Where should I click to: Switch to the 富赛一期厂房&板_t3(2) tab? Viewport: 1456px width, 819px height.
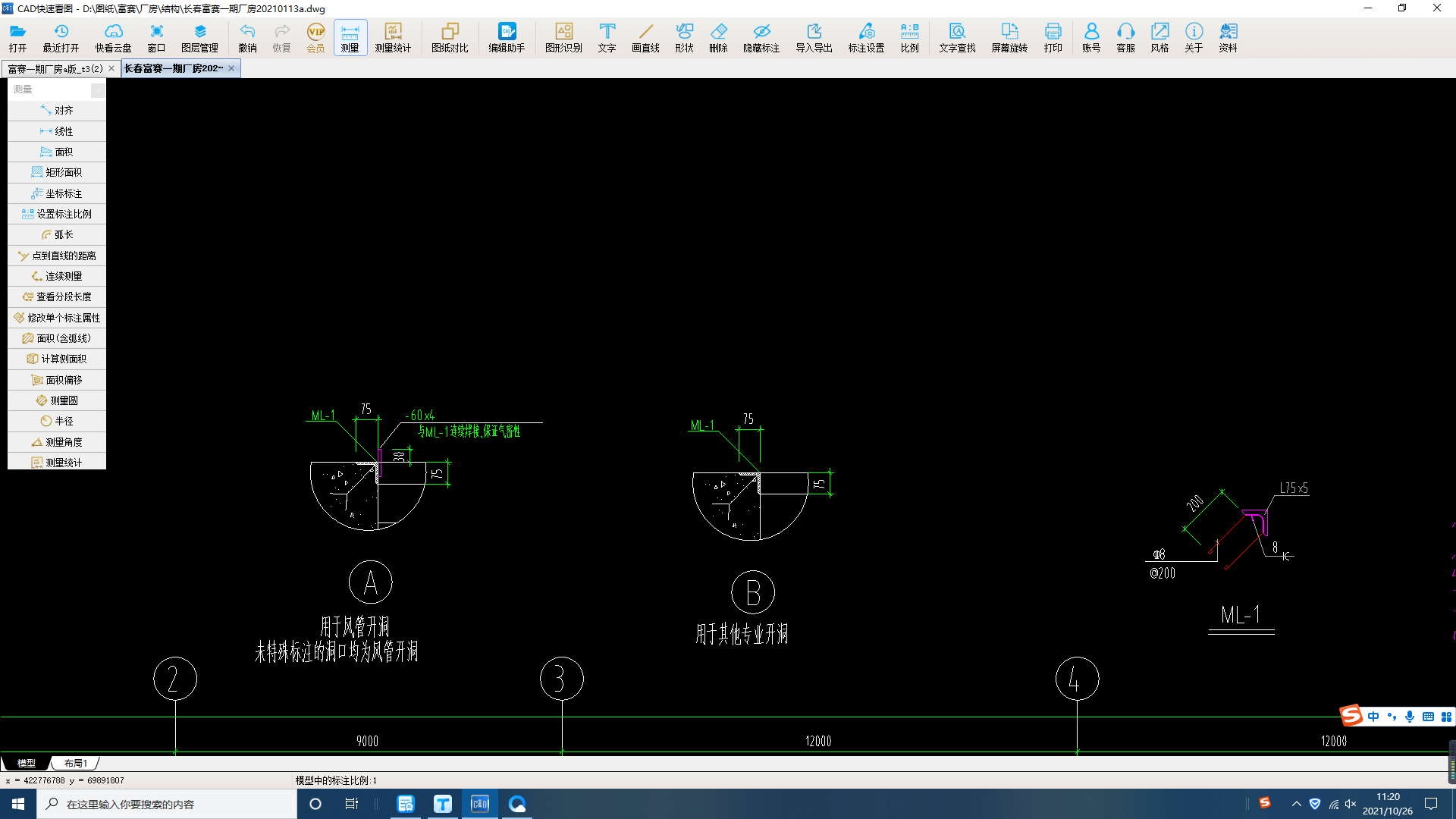pos(55,69)
